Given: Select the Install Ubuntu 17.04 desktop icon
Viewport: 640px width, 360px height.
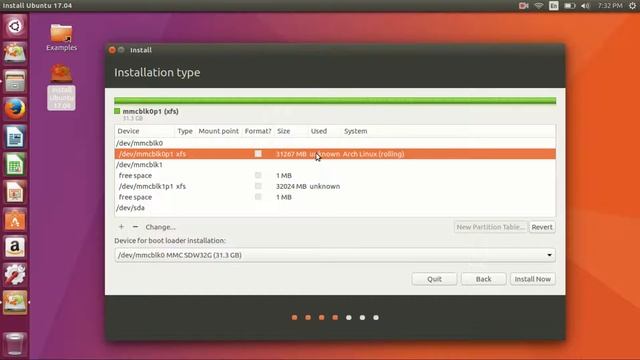Looking at the screenshot, I should pyautogui.click(x=61, y=87).
